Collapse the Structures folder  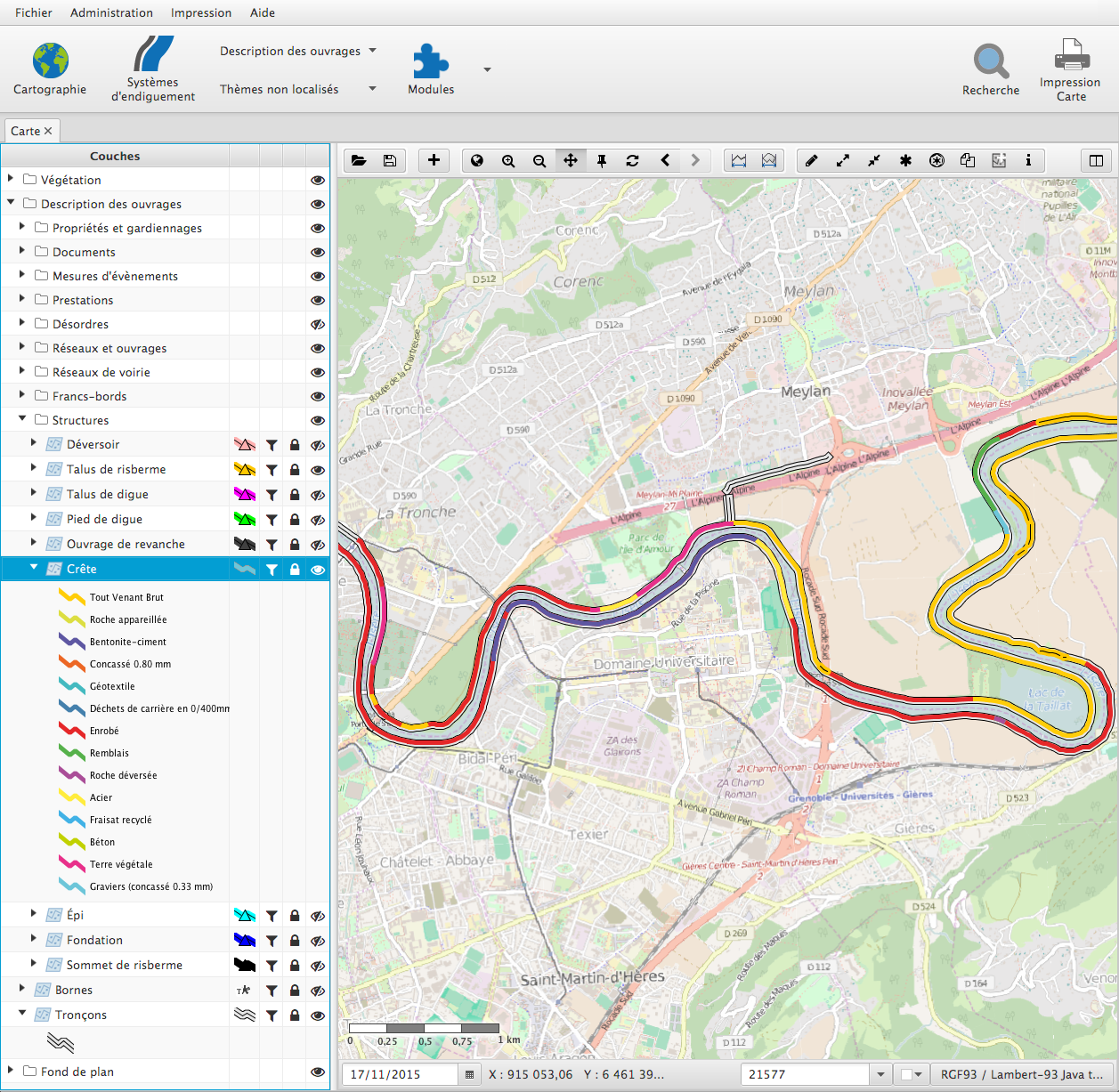click(x=23, y=419)
